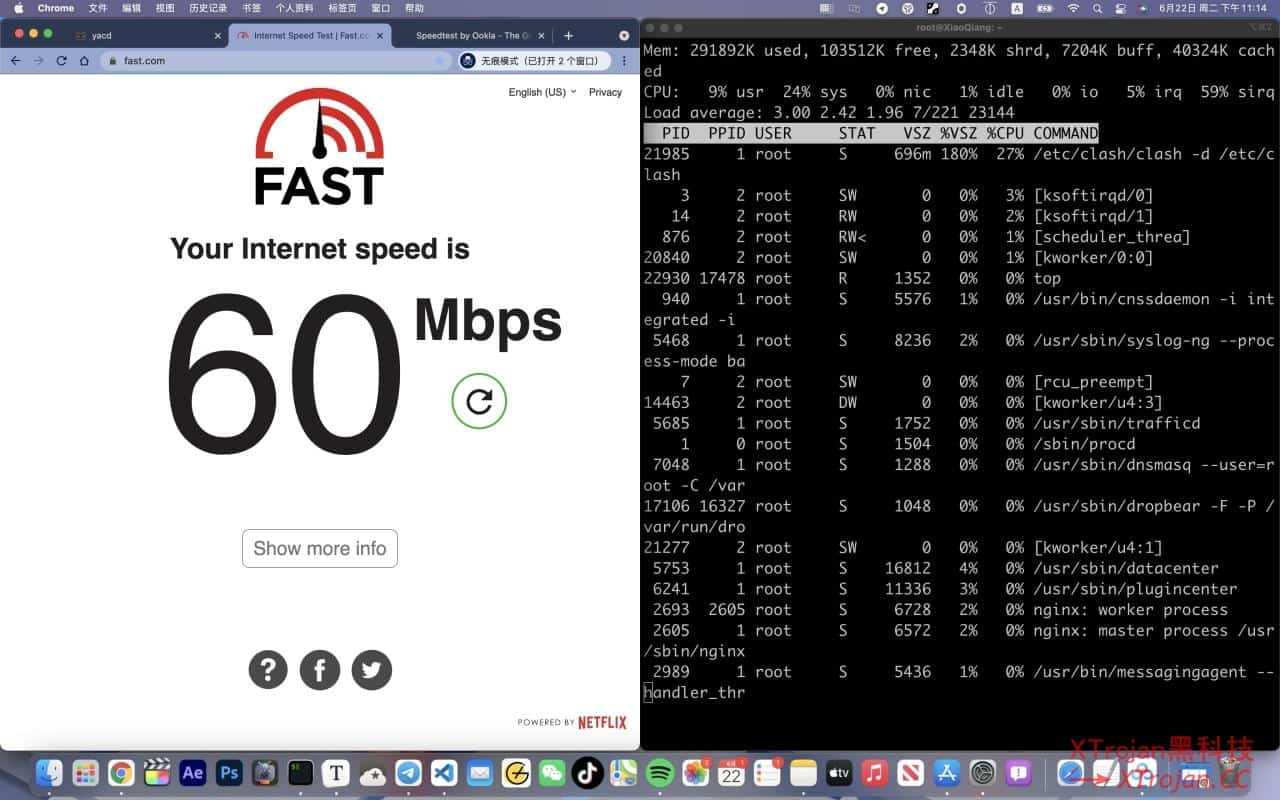The height and width of the screenshot is (800, 1280).
Task: Open Chrome's three-dot menu
Action: 625,61
